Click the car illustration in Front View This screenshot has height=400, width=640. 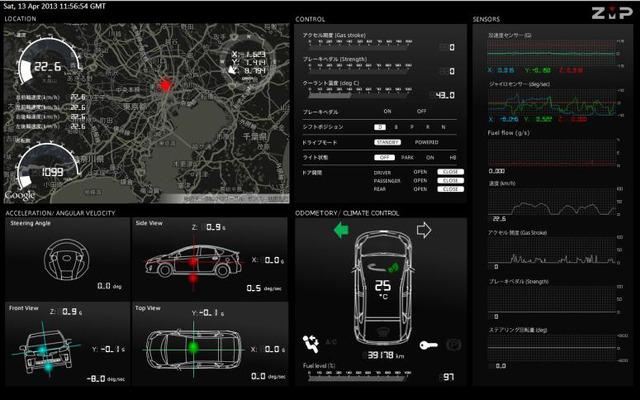[x=46, y=352]
